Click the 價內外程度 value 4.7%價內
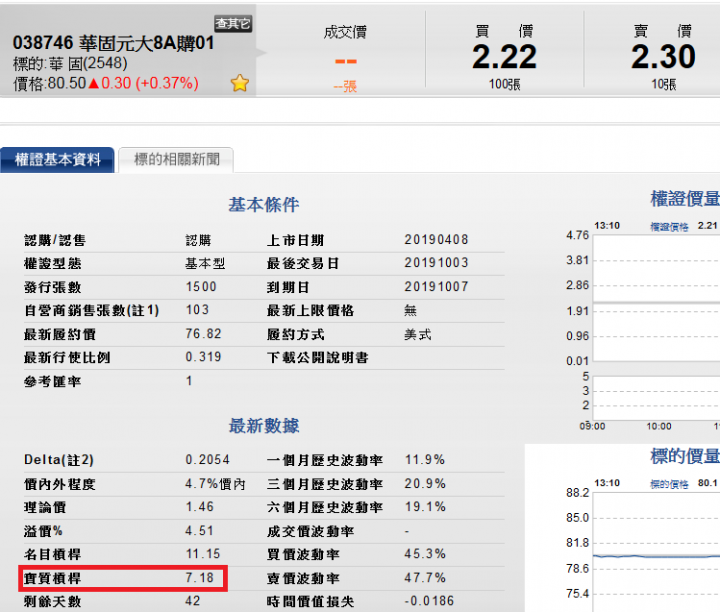The height and width of the screenshot is (612, 720). [215, 484]
